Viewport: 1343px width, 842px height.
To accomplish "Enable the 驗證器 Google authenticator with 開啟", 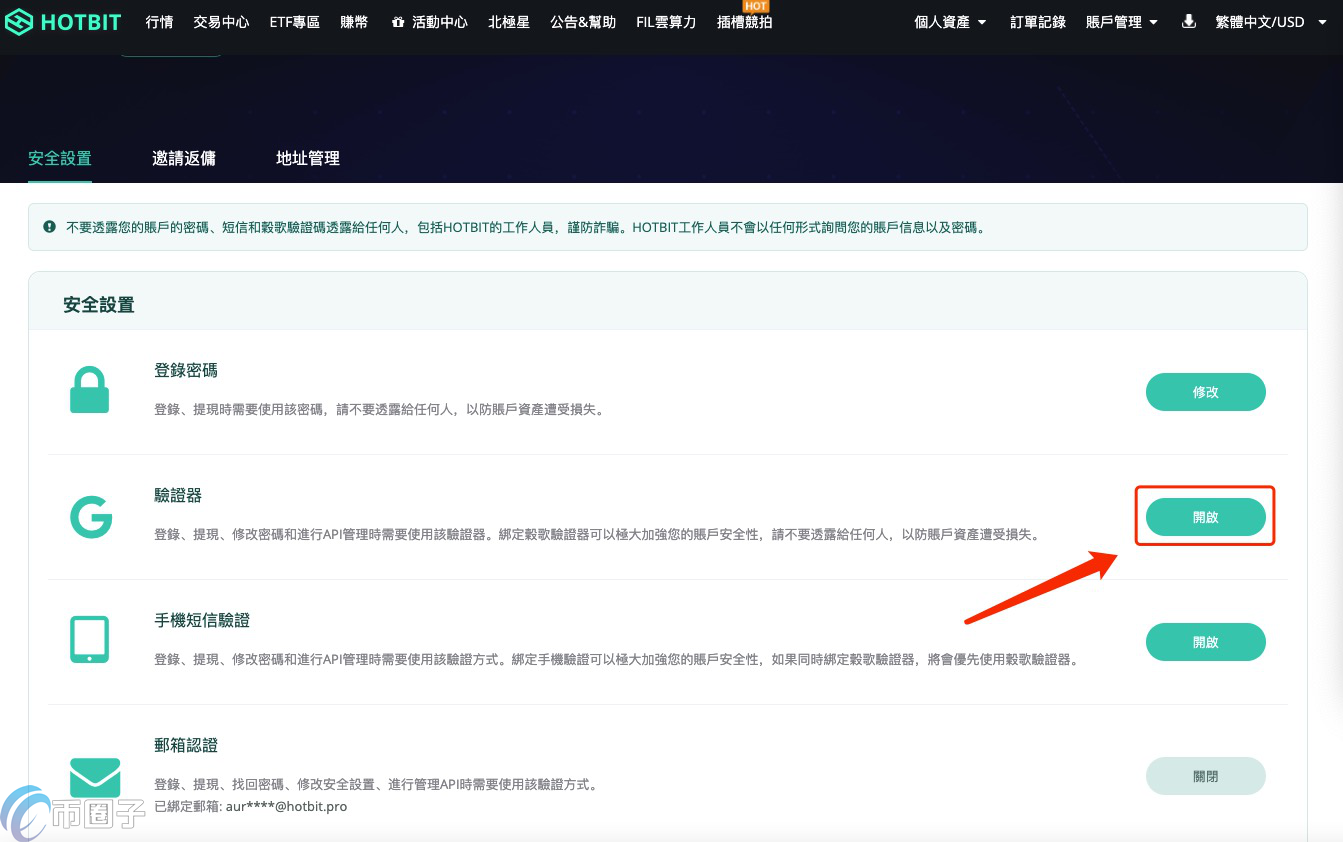I will pos(1205,517).
